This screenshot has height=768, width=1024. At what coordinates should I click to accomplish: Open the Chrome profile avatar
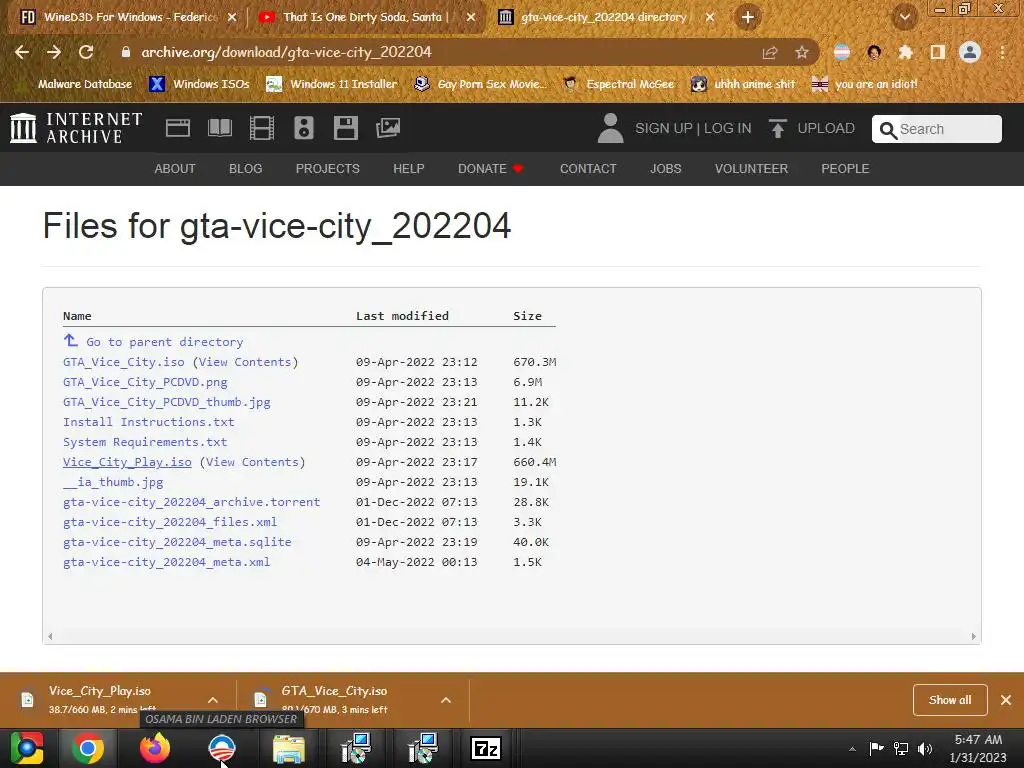970,52
